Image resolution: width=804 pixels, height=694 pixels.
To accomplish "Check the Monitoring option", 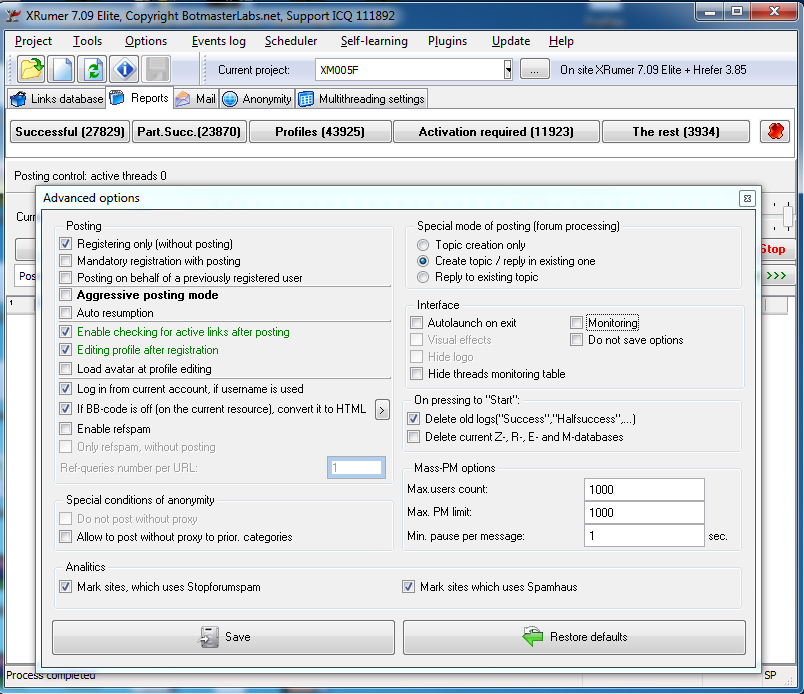I will pyautogui.click(x=576, y=323).
